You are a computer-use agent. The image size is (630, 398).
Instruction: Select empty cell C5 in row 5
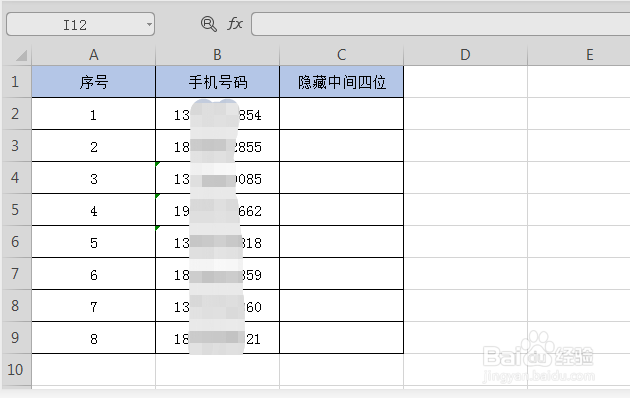tap(342, 210)
